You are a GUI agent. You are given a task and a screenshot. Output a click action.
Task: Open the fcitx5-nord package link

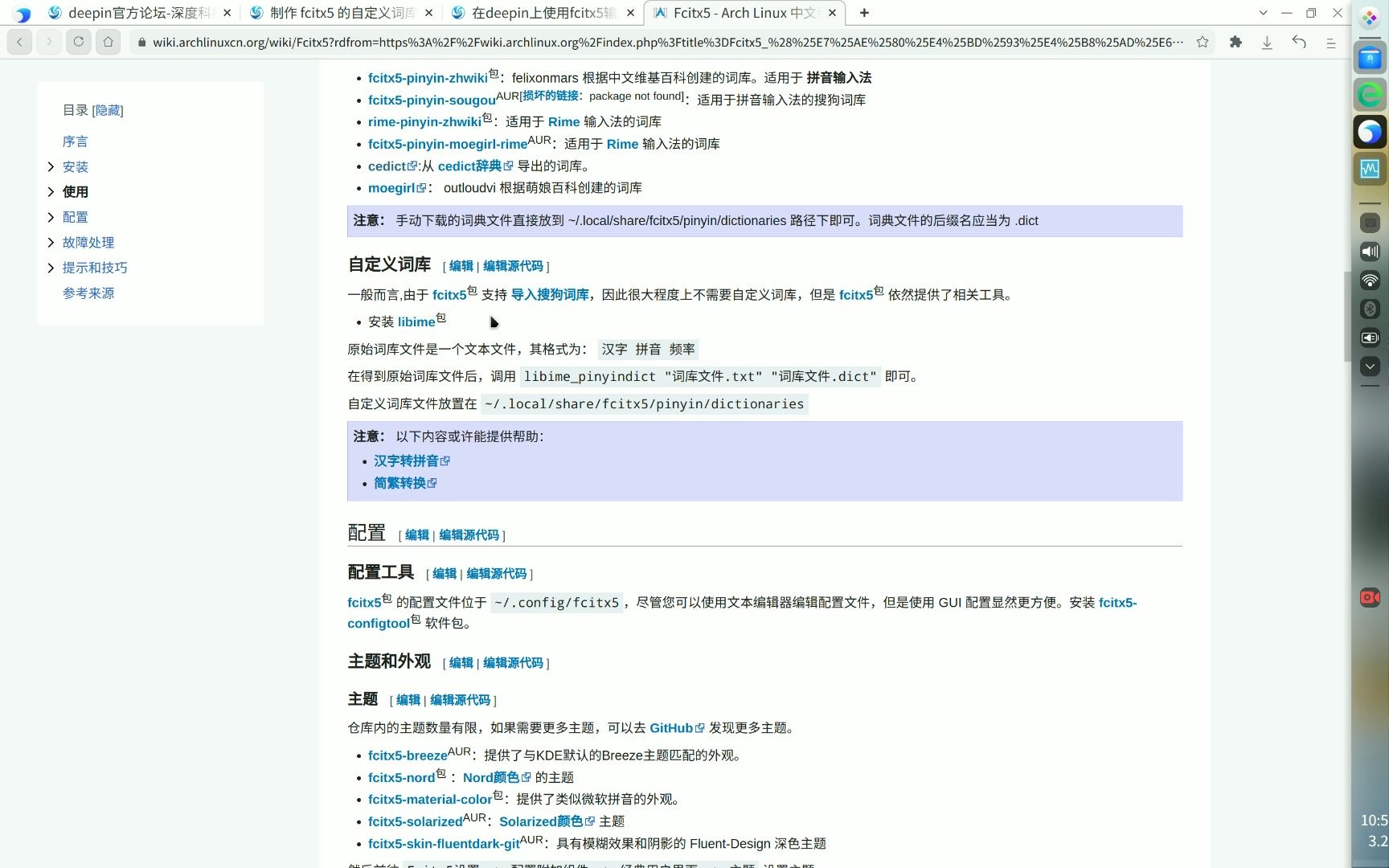coord(401,777)
